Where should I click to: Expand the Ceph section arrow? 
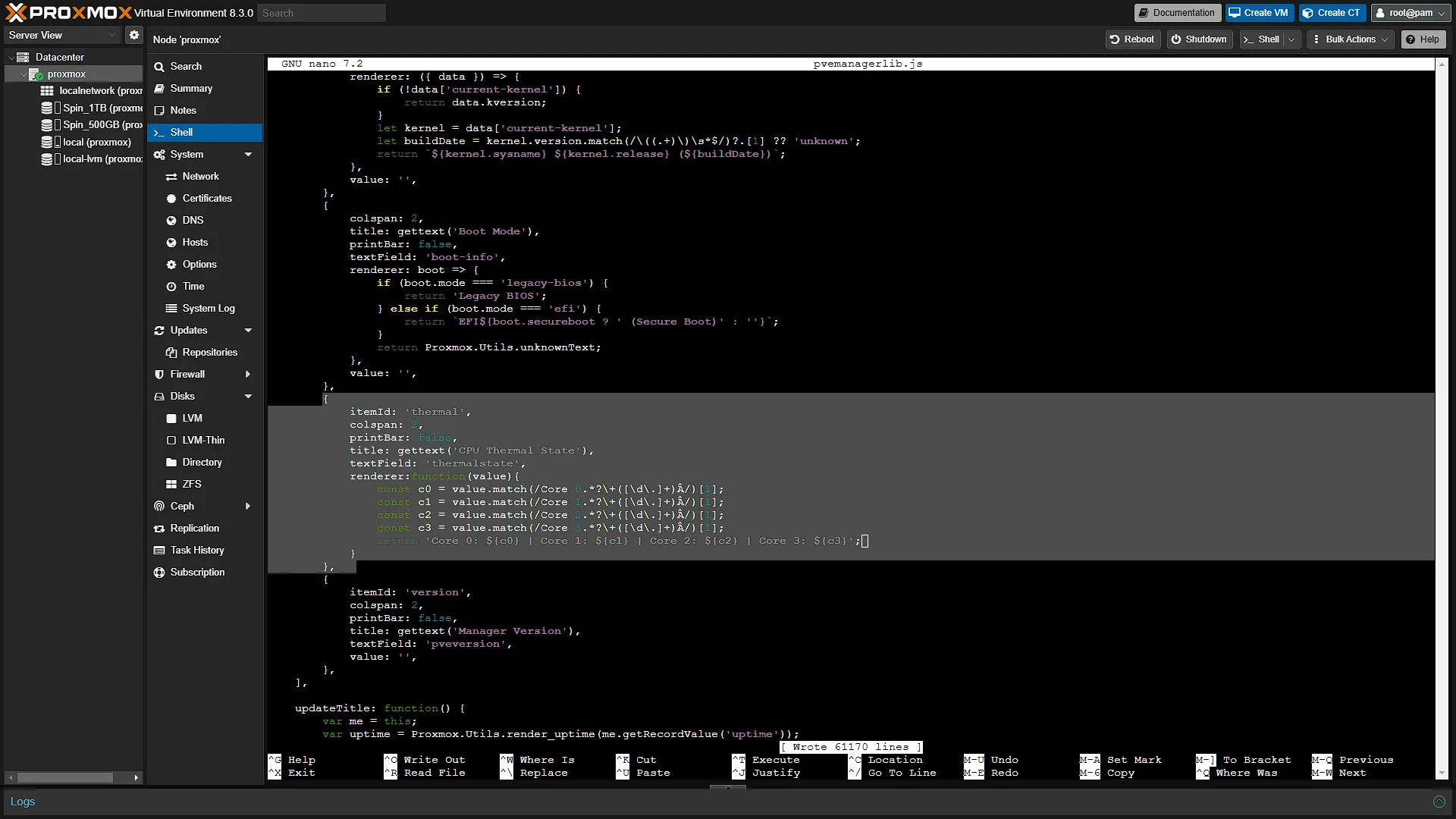248,507
